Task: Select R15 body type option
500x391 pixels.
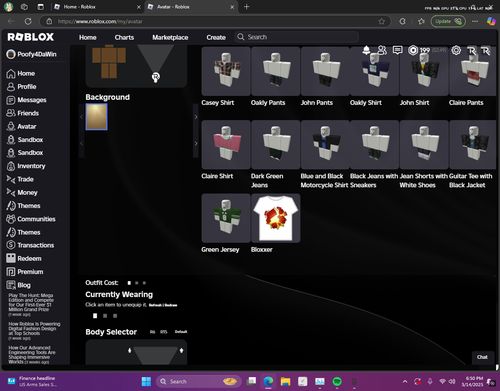Action: 163,332
